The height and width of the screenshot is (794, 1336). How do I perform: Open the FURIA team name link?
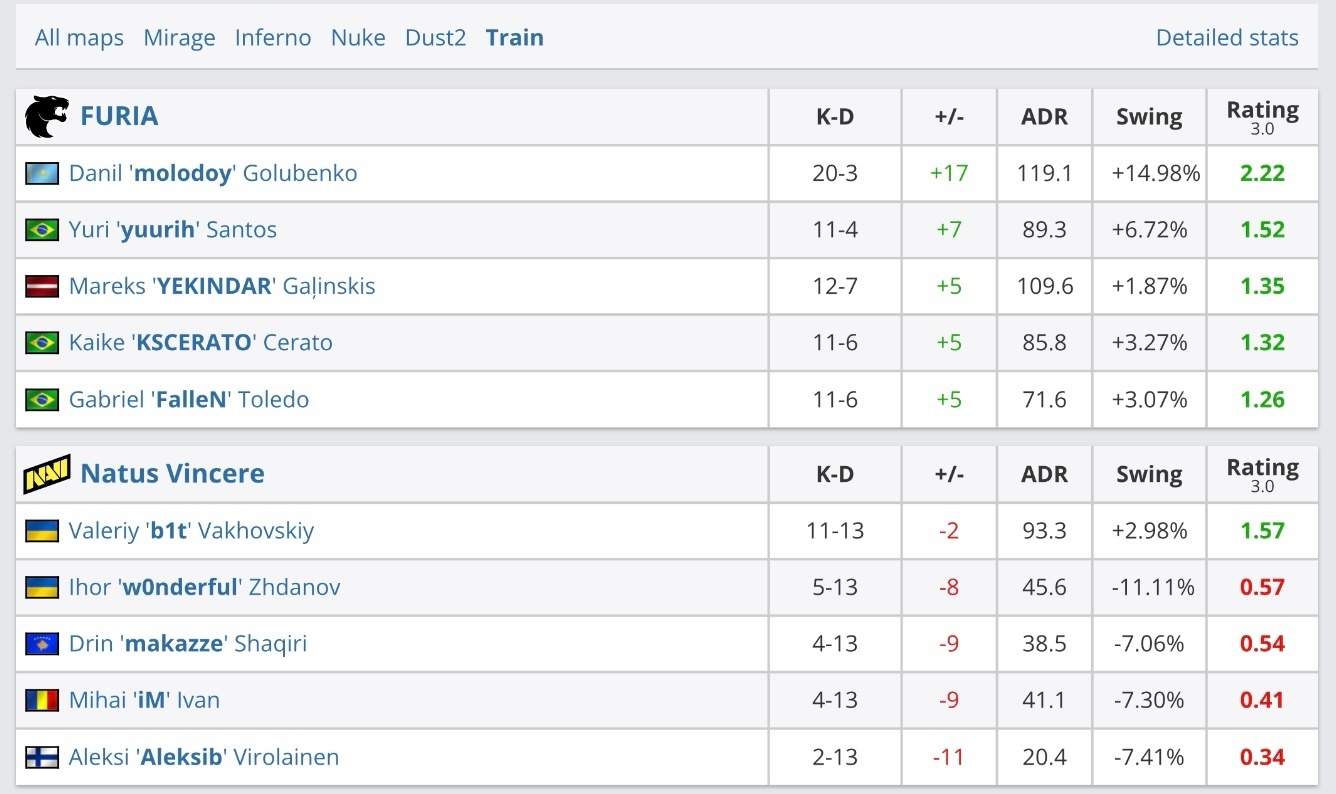pyautogui.click(x=119, y=116)
